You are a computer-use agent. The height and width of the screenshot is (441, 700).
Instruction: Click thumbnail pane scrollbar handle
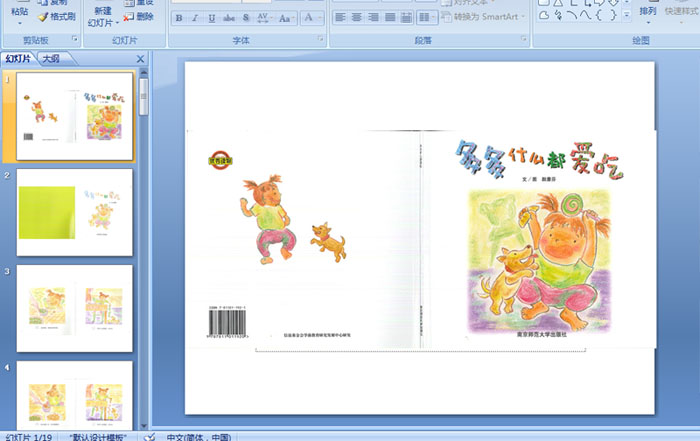tap(143, 97)
